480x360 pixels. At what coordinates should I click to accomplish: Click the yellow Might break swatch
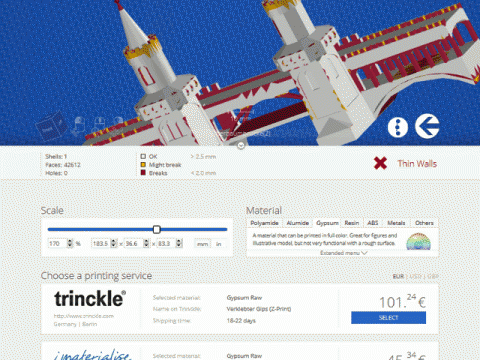pyautogui.click(x=143, y=165)
